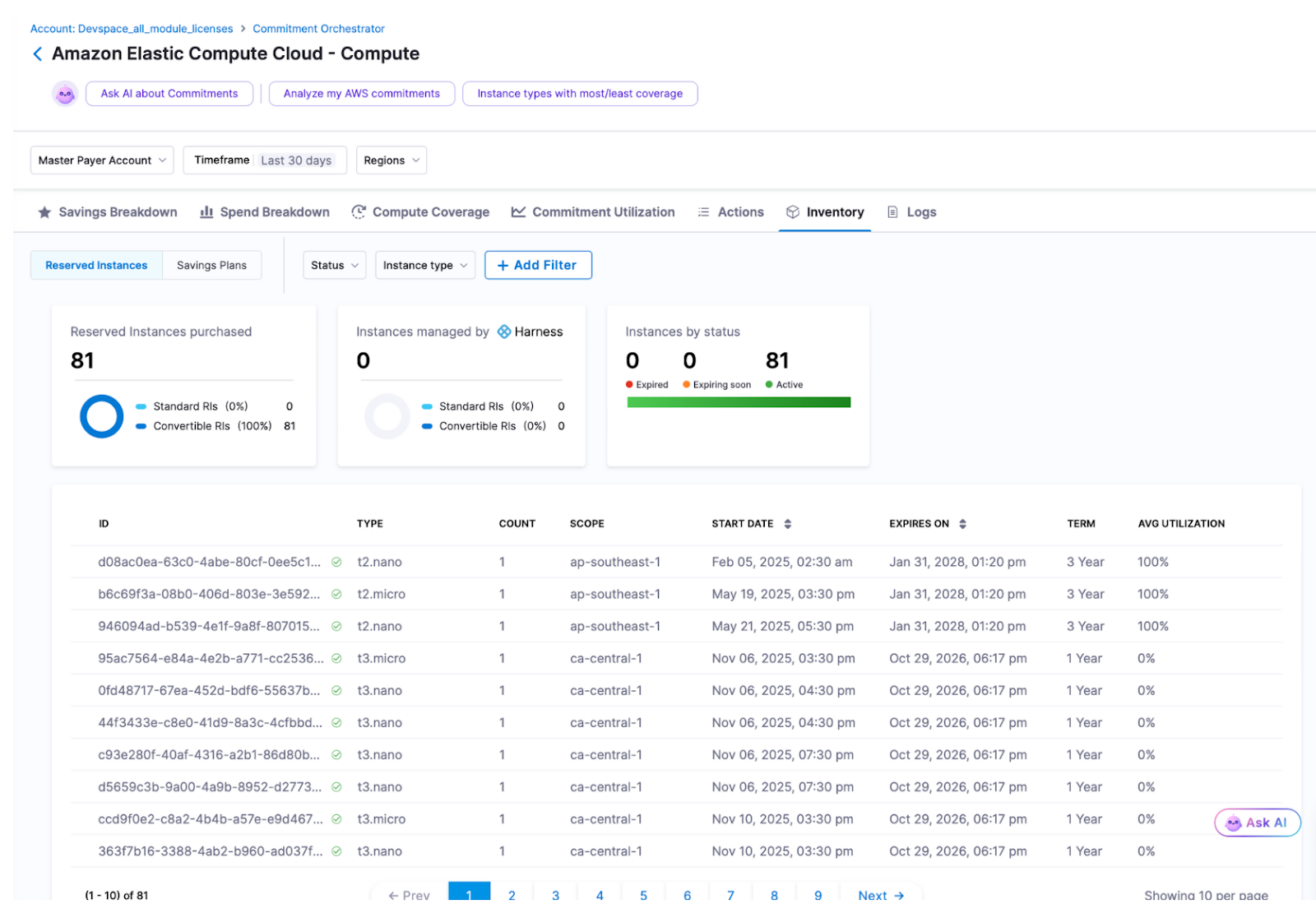
Task: Click active status check icon for d5659c3b row
Action: coord(336,787)
